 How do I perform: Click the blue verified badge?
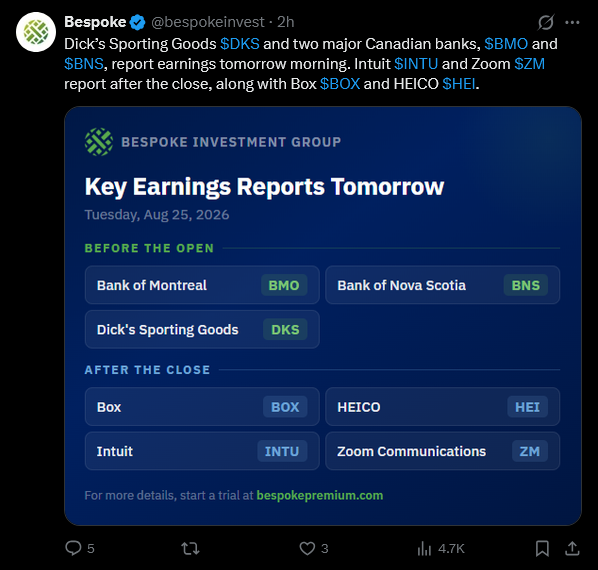coord(137,22)
